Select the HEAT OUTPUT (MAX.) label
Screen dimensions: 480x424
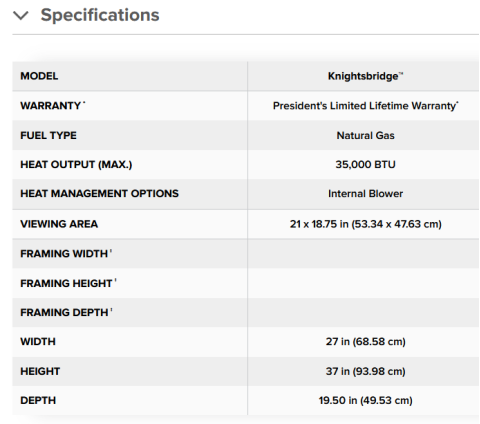[76, 165]
